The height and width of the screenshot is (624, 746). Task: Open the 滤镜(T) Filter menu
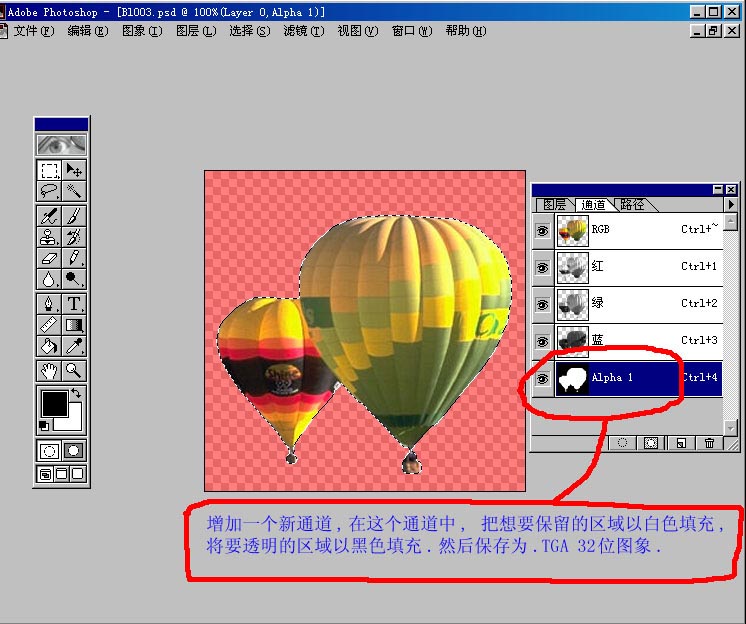(304, 31)
